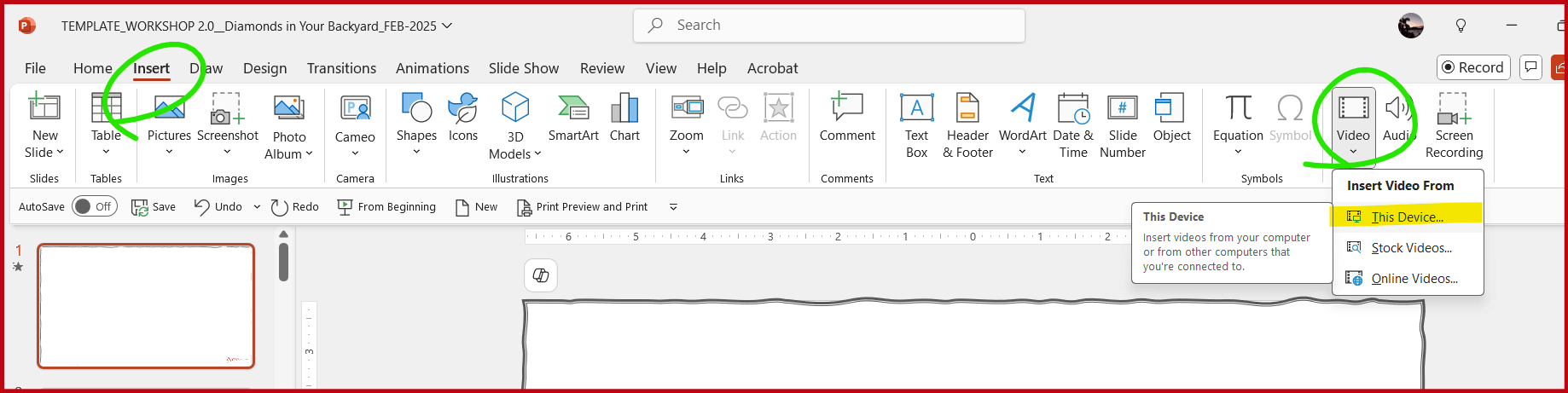The image size is (1568, 393).
Task: Open the Slide Show tab
Action: 523,68
